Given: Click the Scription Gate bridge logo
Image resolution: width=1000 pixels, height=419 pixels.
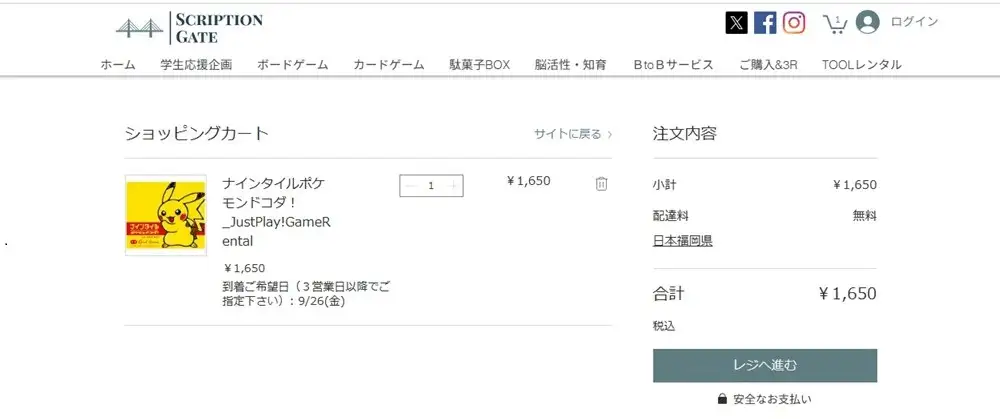Looking at the screenshot, I should pyautogui.click(x=140, y=27).
